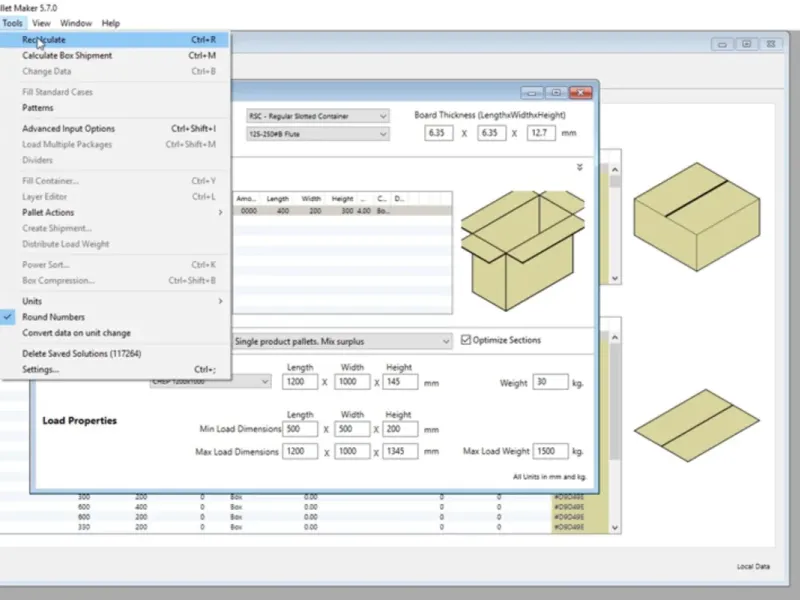Maximize the input dialog window

coord(556,93)
